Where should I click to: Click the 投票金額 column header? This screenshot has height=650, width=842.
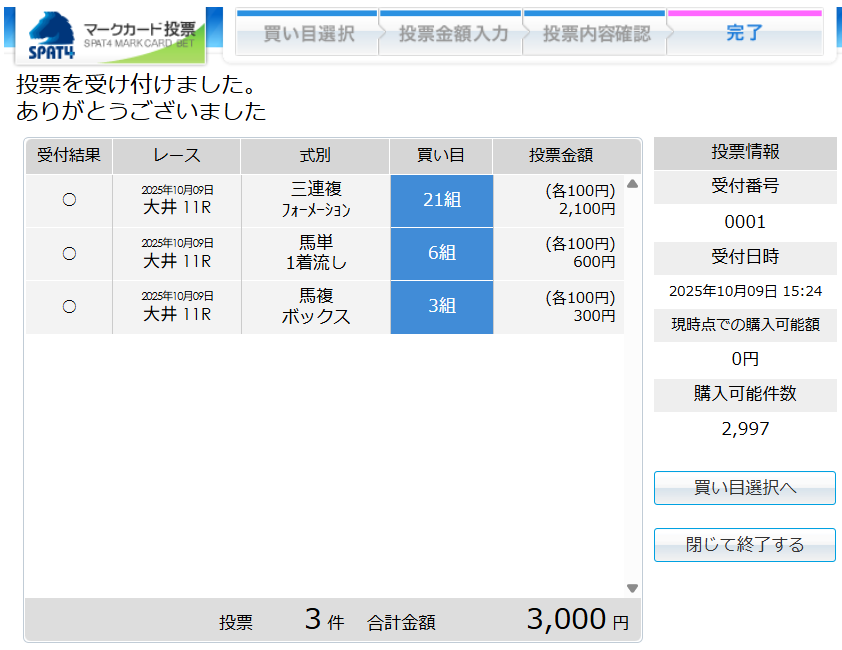click(x=561, y=155)
